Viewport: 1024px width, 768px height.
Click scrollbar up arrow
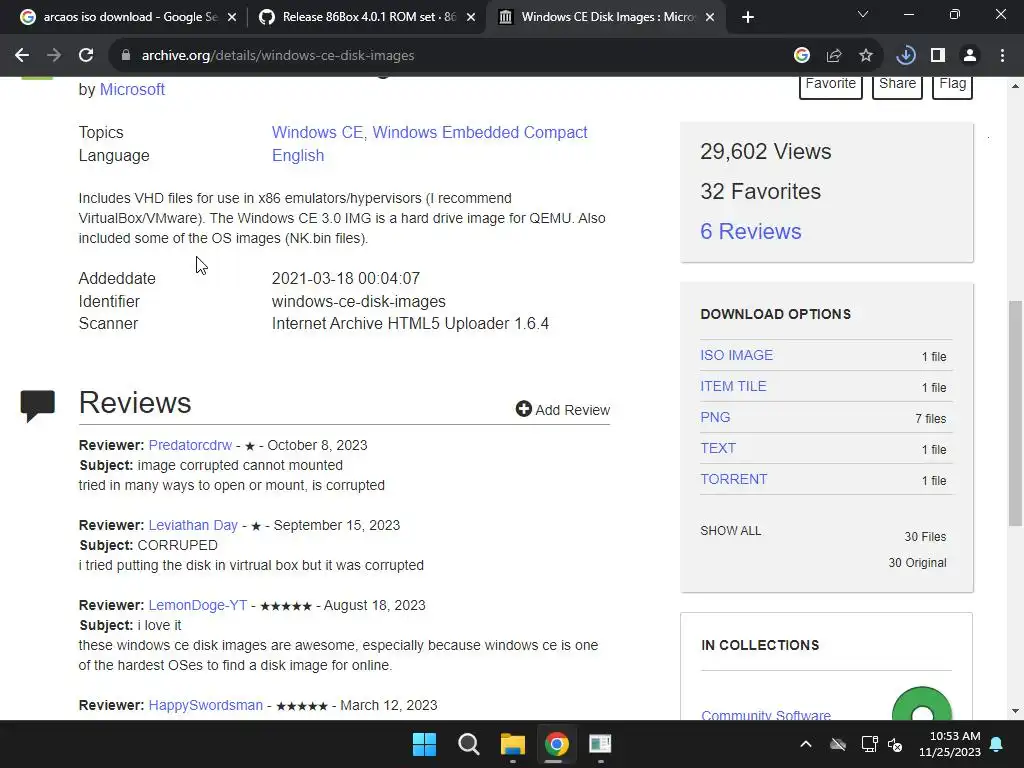pos(1015,86)
